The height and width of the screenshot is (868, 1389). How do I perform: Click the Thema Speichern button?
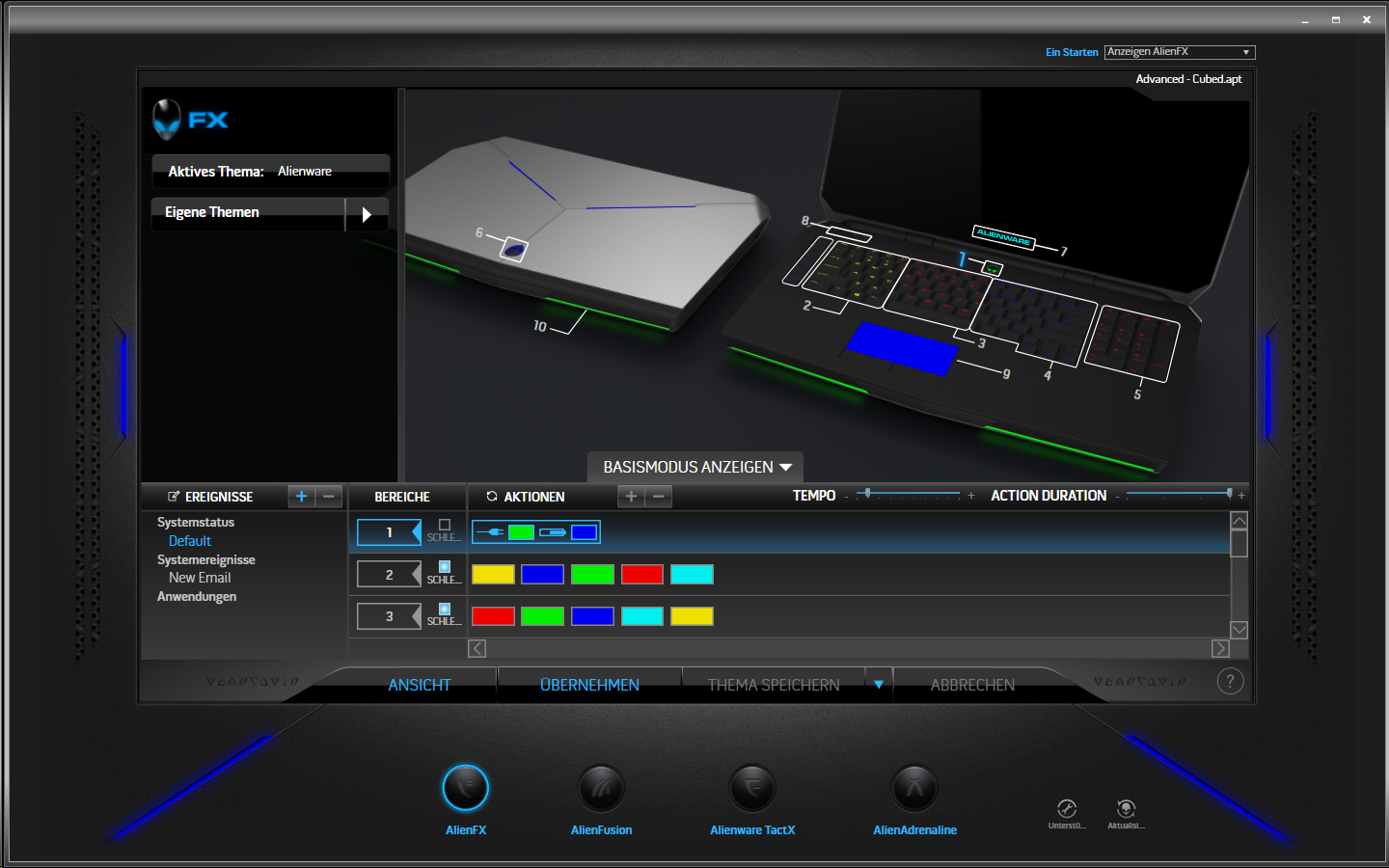(774, 685)
